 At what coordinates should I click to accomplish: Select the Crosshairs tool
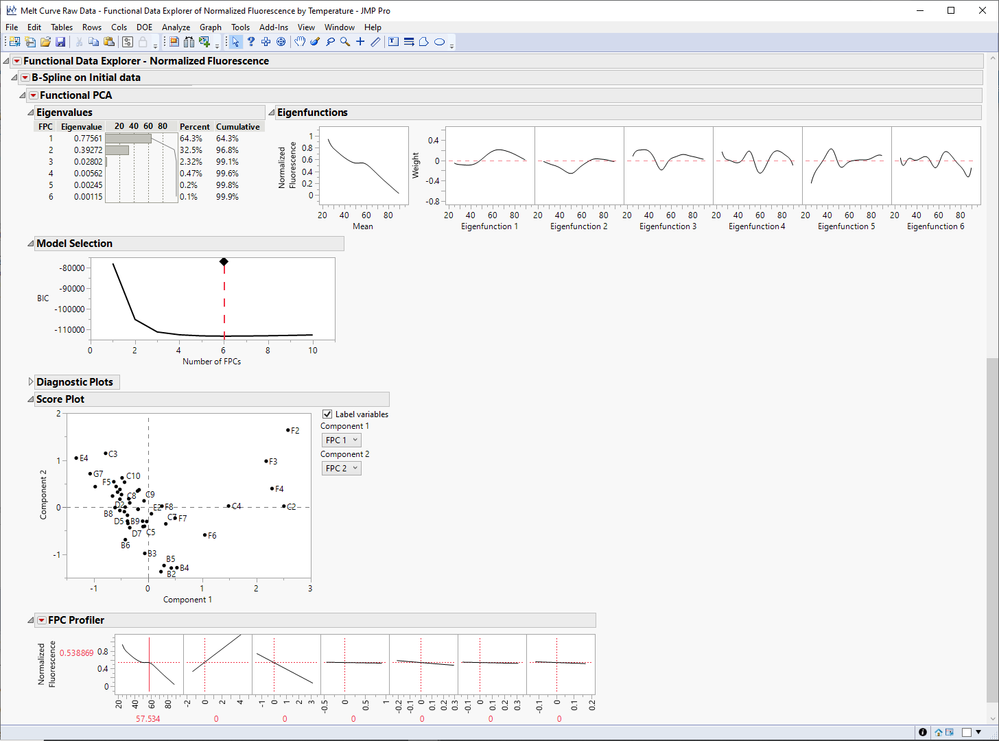(360, 42)
